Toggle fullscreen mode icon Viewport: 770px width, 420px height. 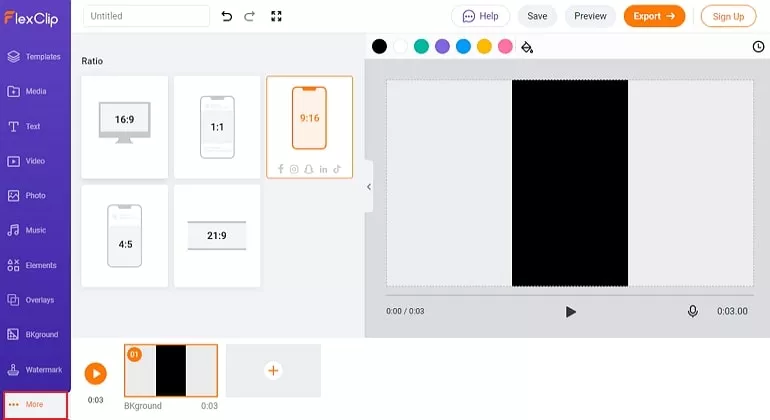point(276,16)
